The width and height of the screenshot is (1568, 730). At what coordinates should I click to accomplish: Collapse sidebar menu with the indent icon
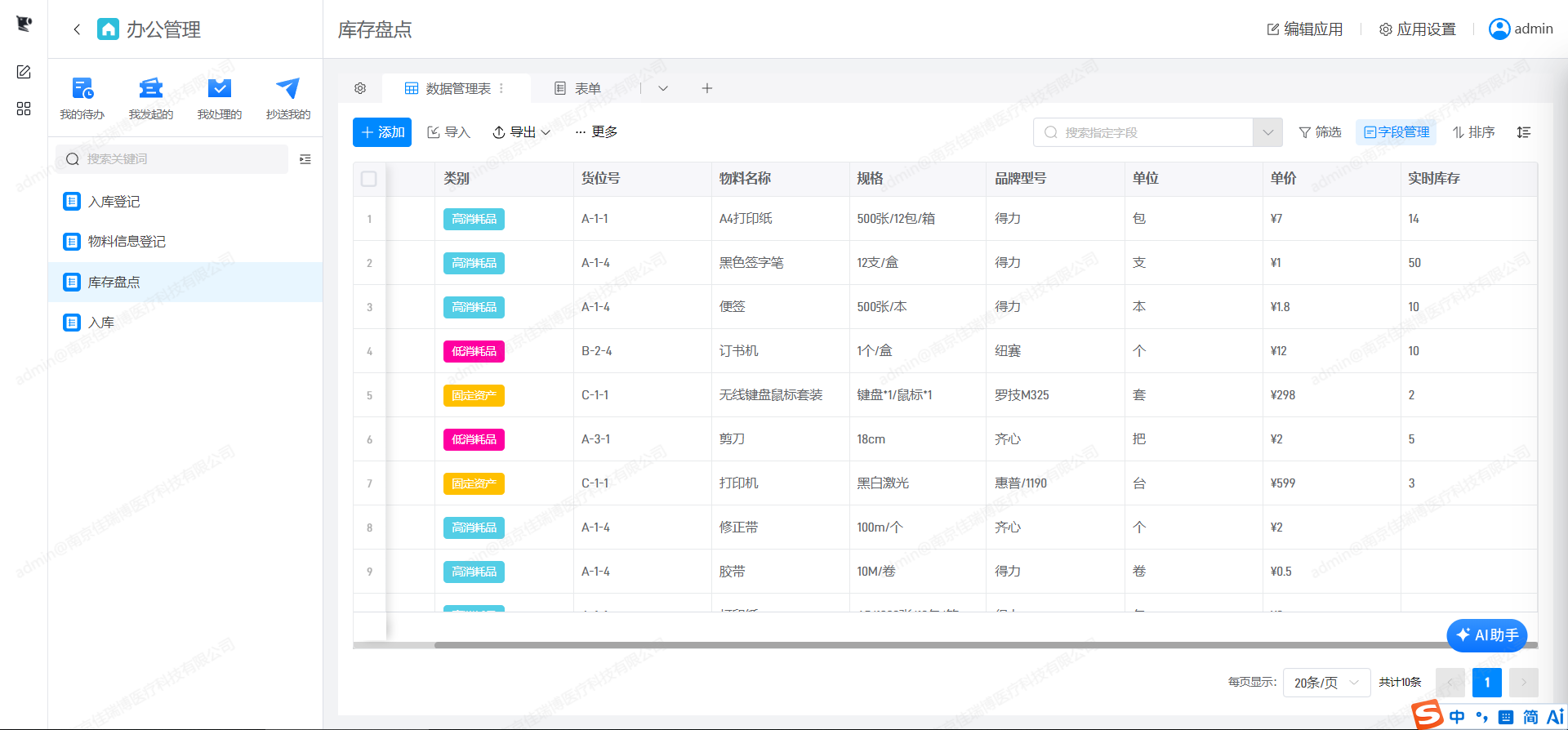point(305,159)
